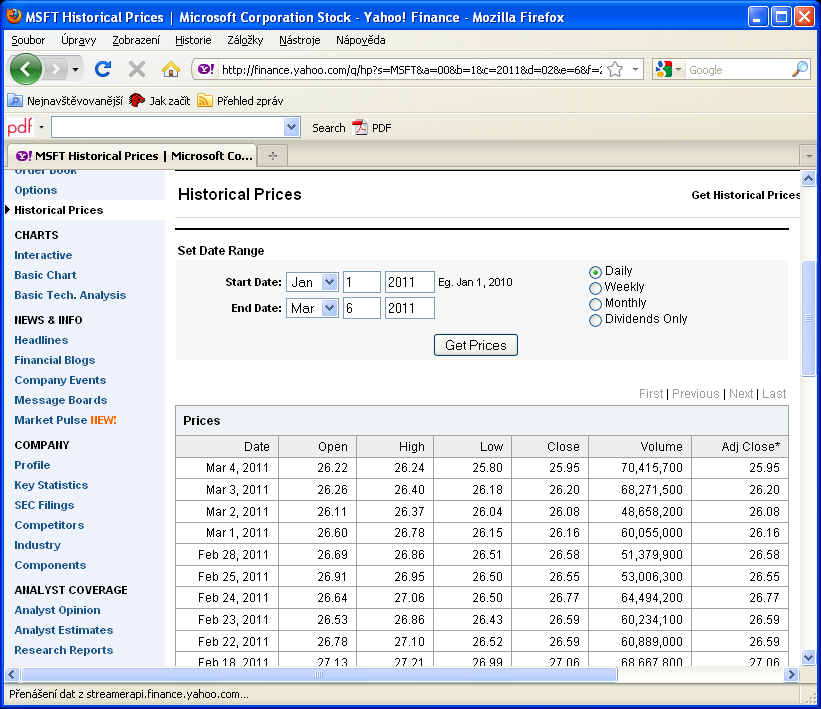This screenshot has height=709, width=821.
Task: Click the Last pagination link
Action: pos(774,394)
